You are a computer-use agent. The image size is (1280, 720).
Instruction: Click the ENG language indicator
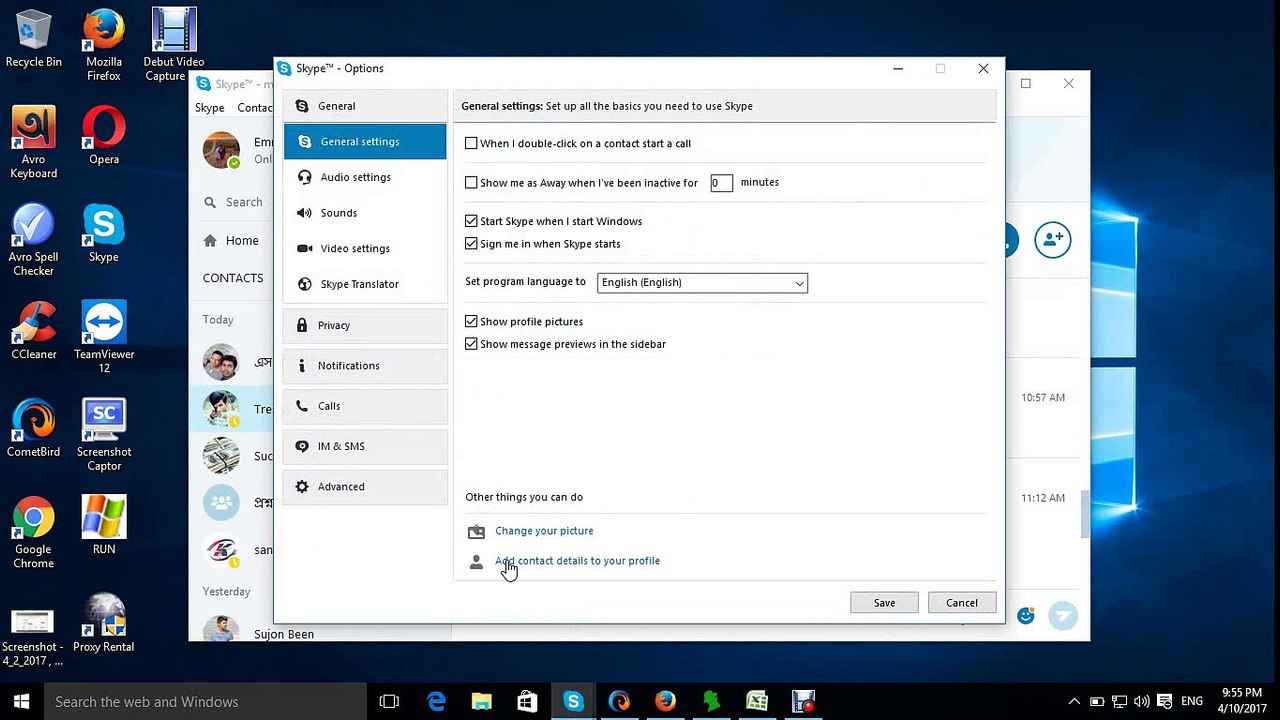pyautogui.click(x=1192, y=702)
